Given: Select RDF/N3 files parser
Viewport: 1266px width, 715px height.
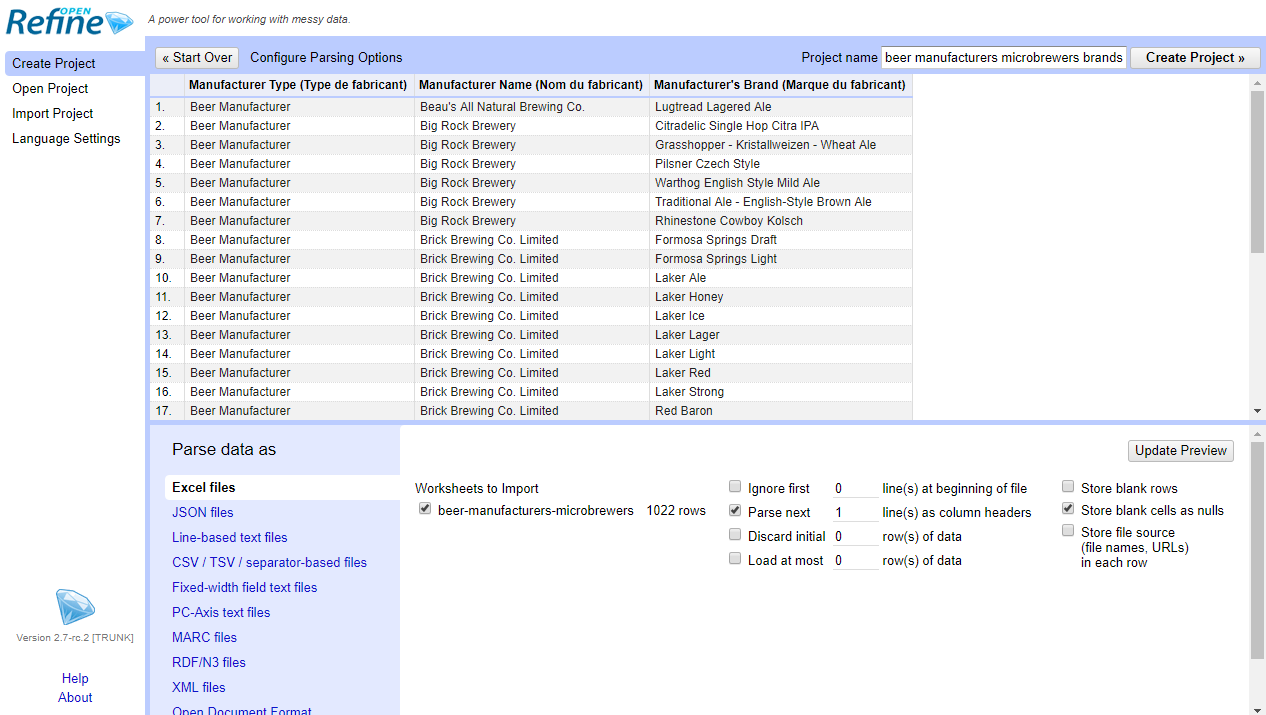Looking at the screenshot, I should pos(209,662).
